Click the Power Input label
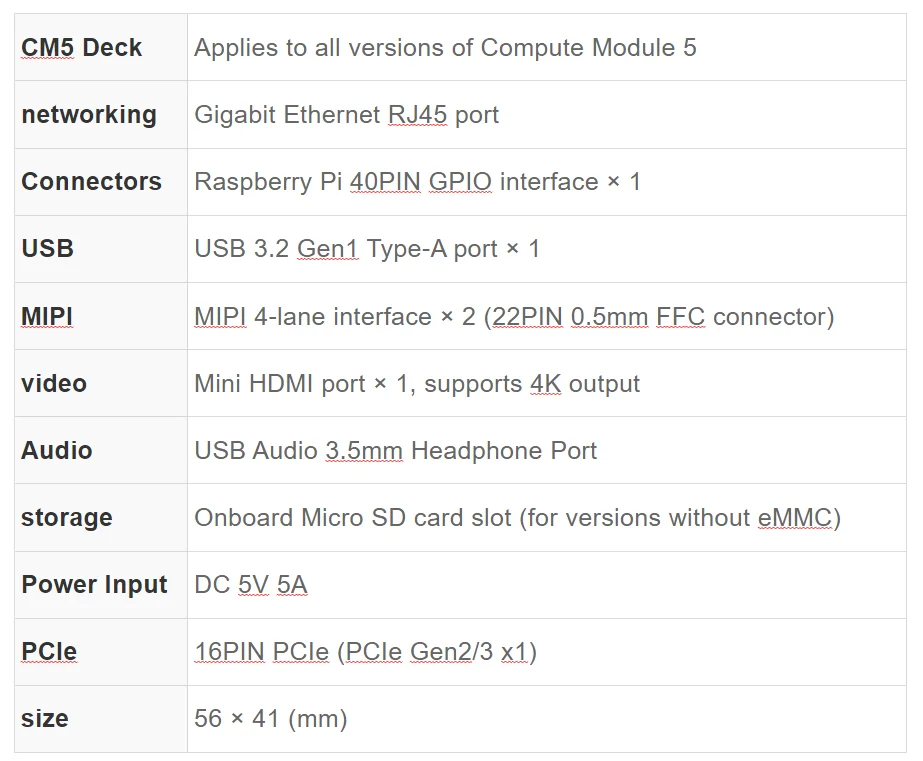 pyautogui.click(x=94, y=585)
